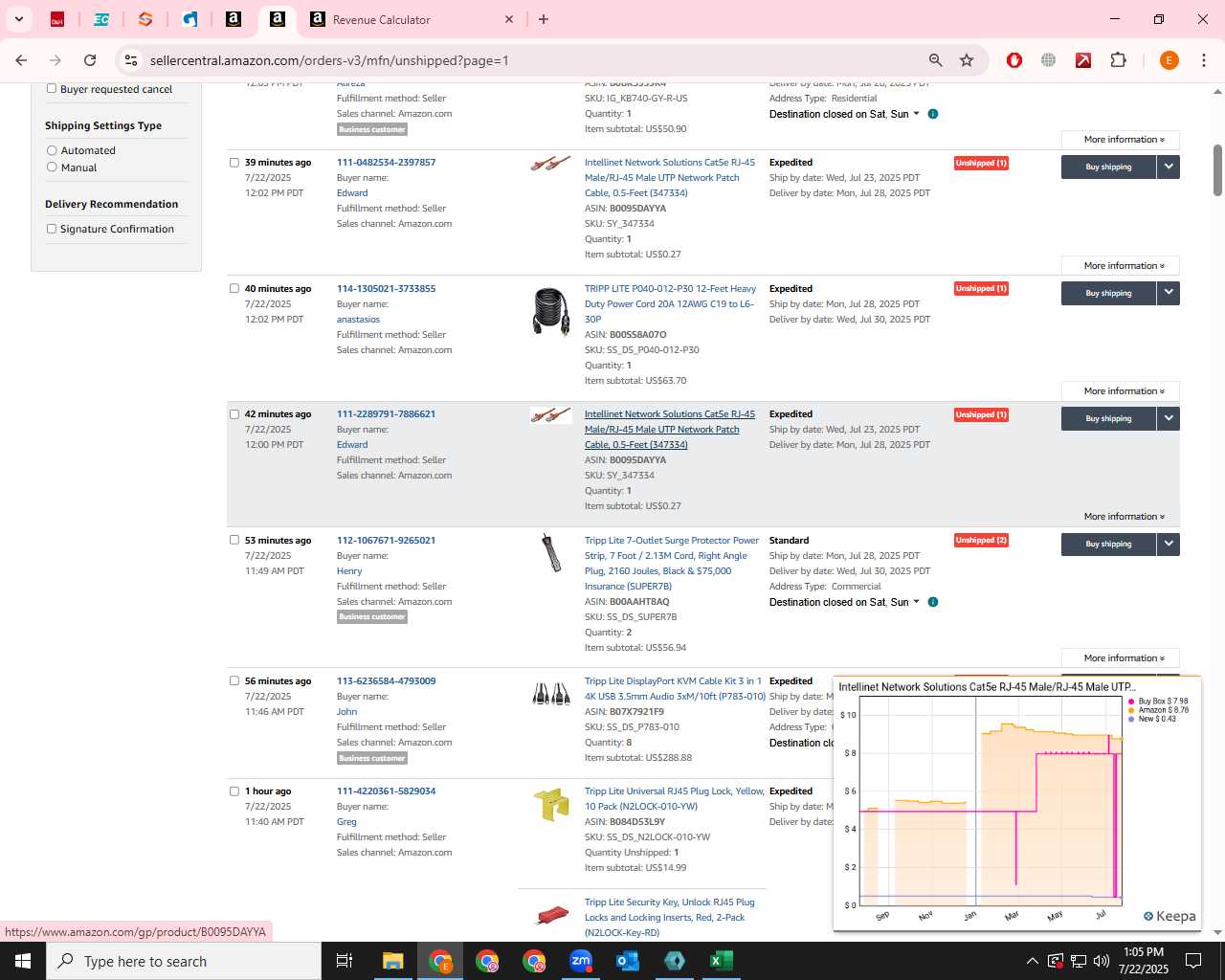
Task: Open the Chrome profile avatar E
Action: point(1169,60)
